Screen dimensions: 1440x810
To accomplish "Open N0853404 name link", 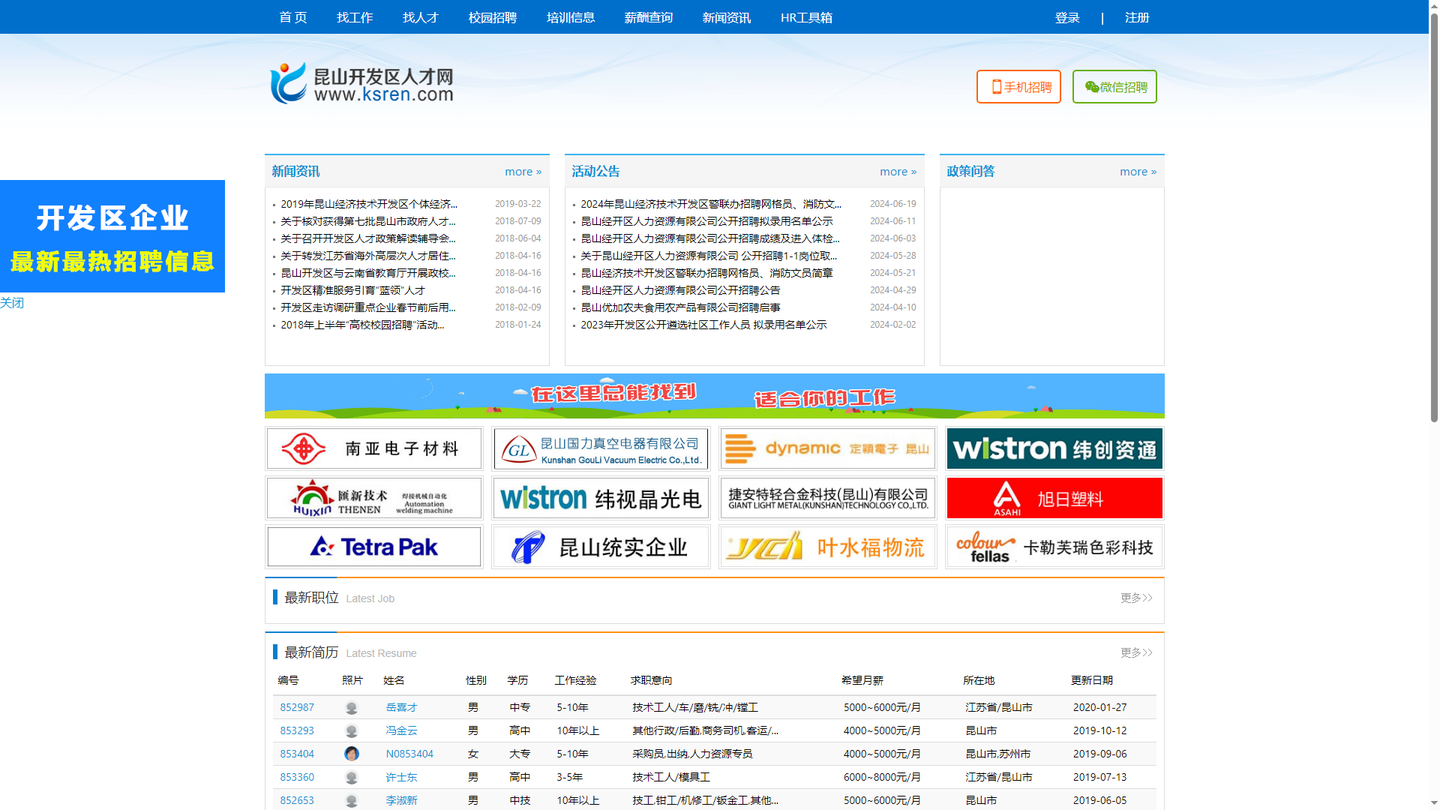I will [409, 754].
